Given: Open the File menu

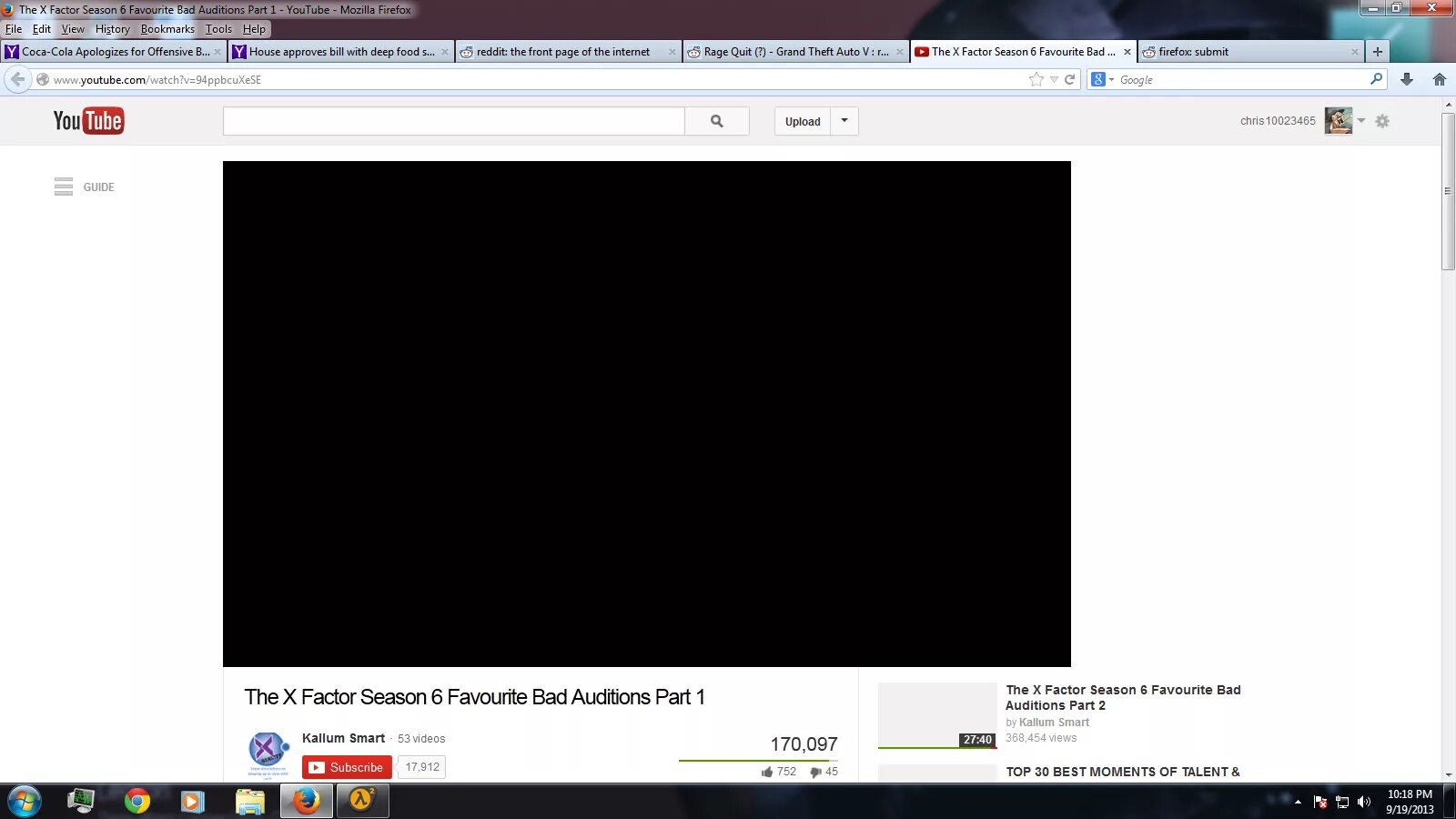Looking at the screenshot, I should (x=14, y=29).
